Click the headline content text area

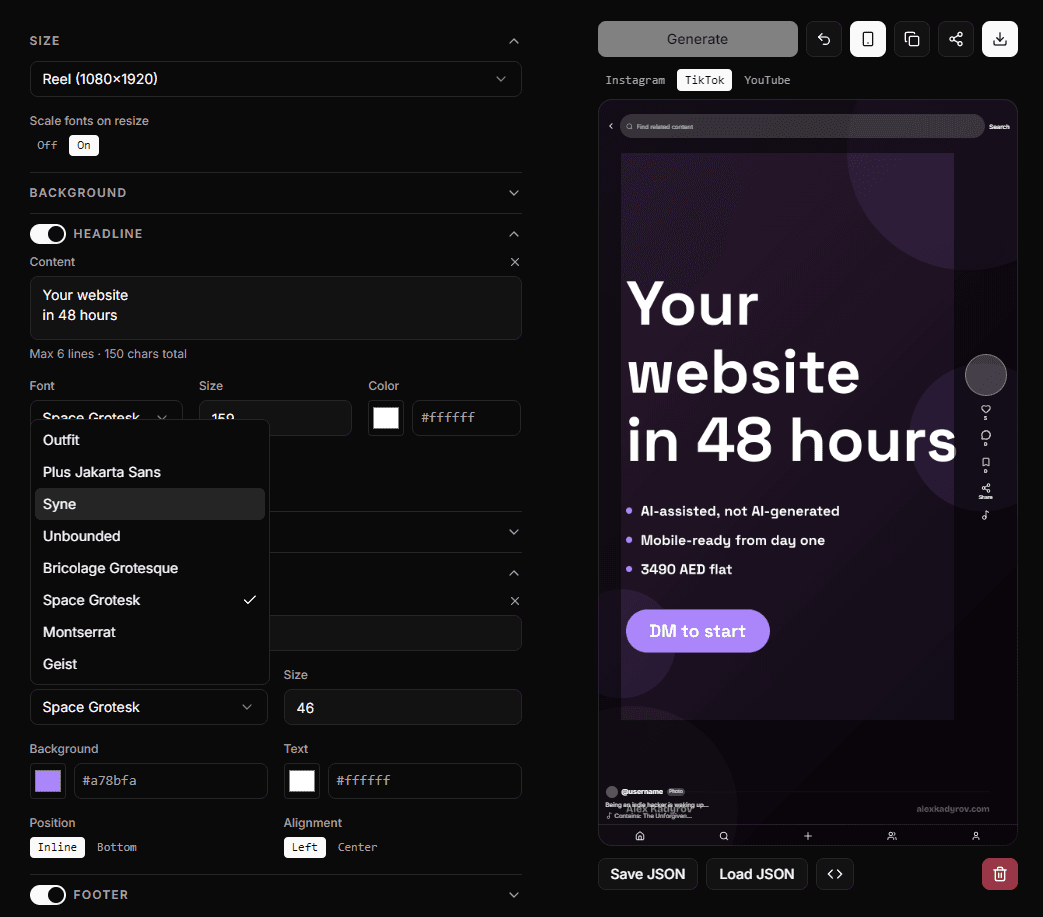pos(275,308)
